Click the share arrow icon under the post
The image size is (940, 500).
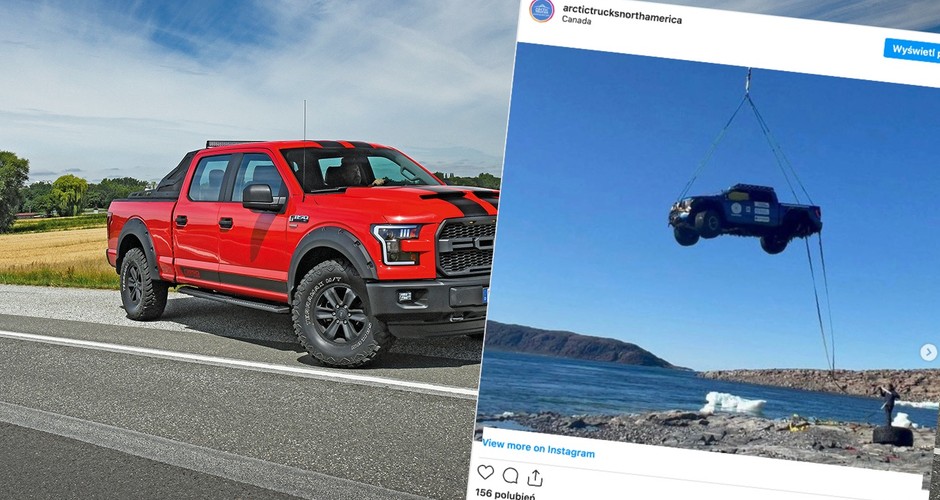535,478
